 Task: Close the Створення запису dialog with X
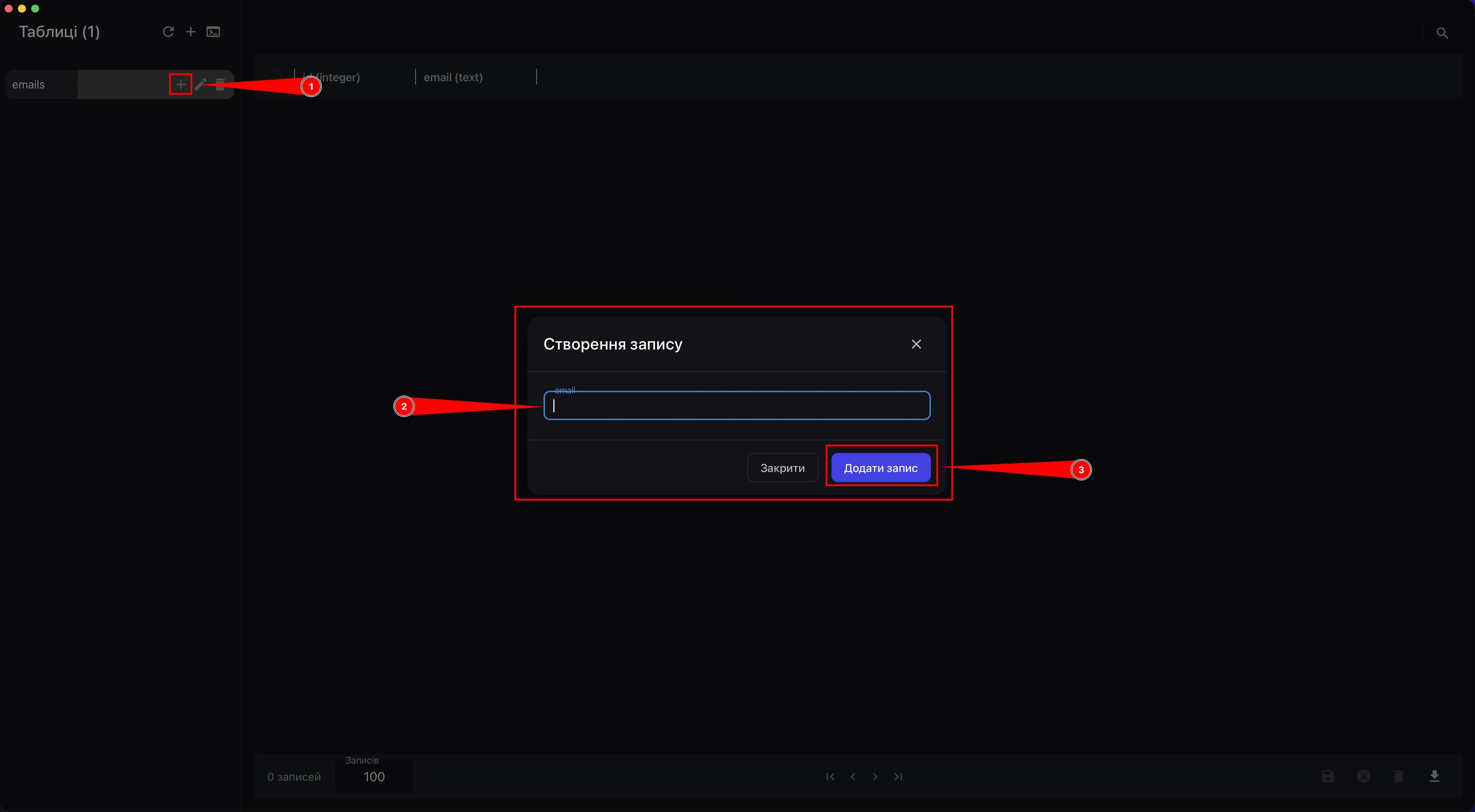click(x=916, y=344)
